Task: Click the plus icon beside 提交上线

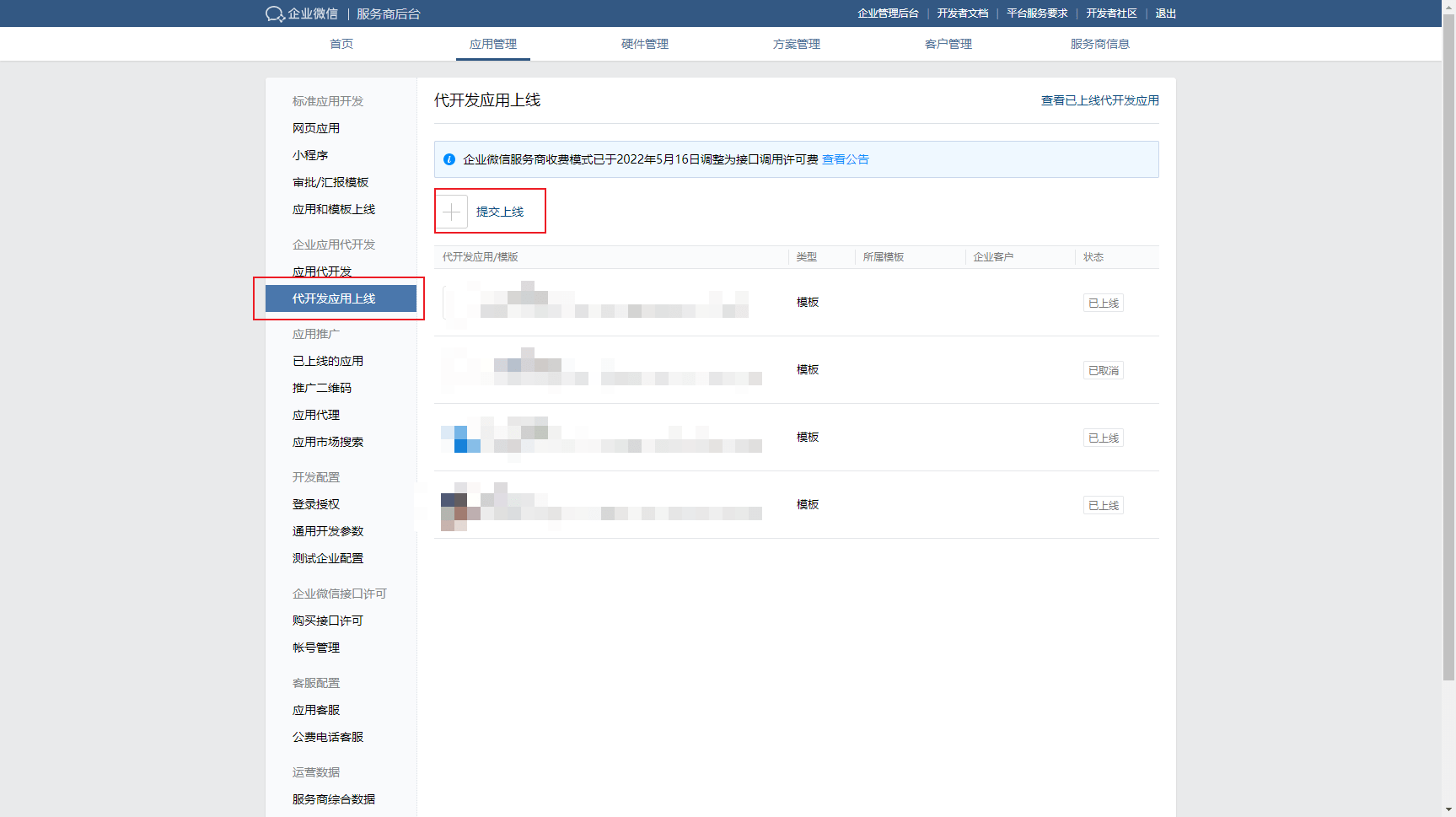Action: [x=452, y=212]
